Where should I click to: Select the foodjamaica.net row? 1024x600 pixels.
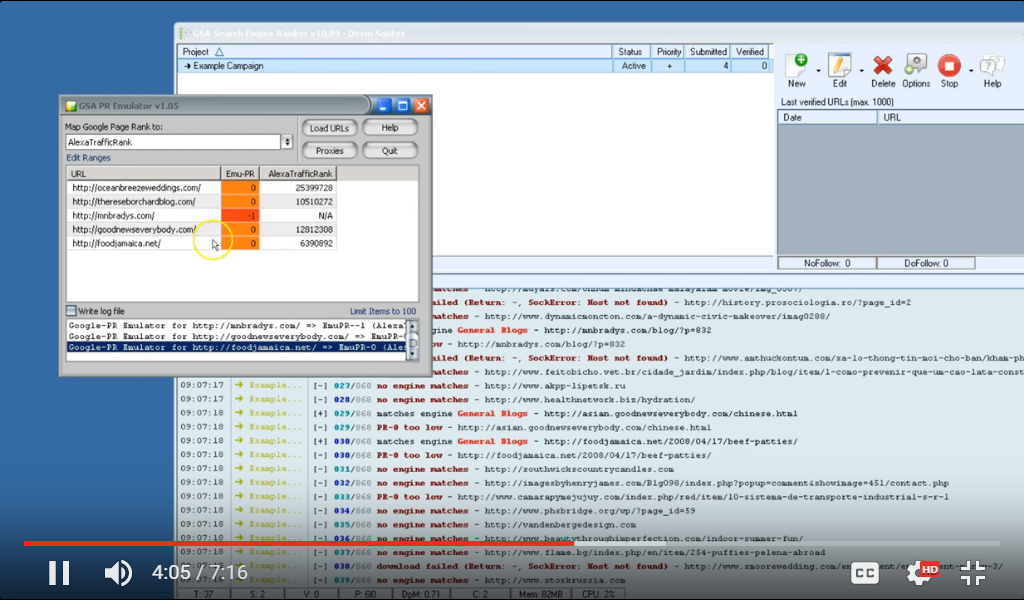coord(201,243)
